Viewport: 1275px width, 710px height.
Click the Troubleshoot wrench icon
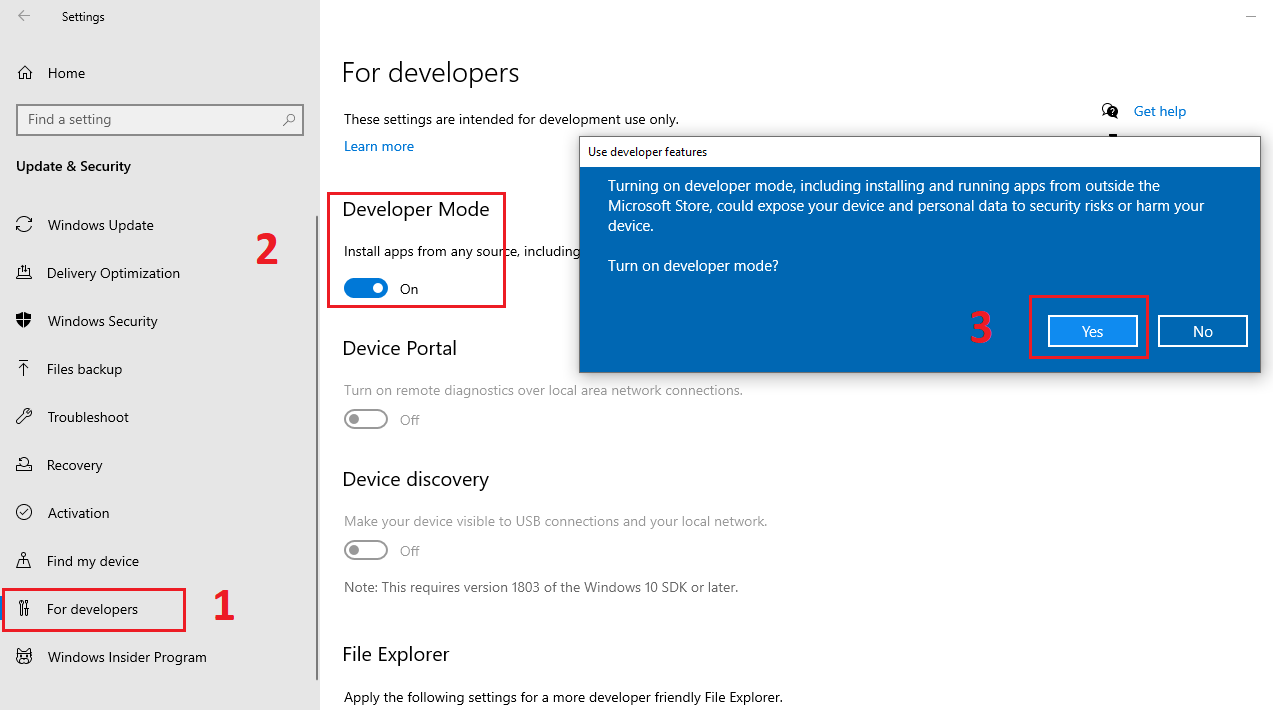(x=25, y=417)
